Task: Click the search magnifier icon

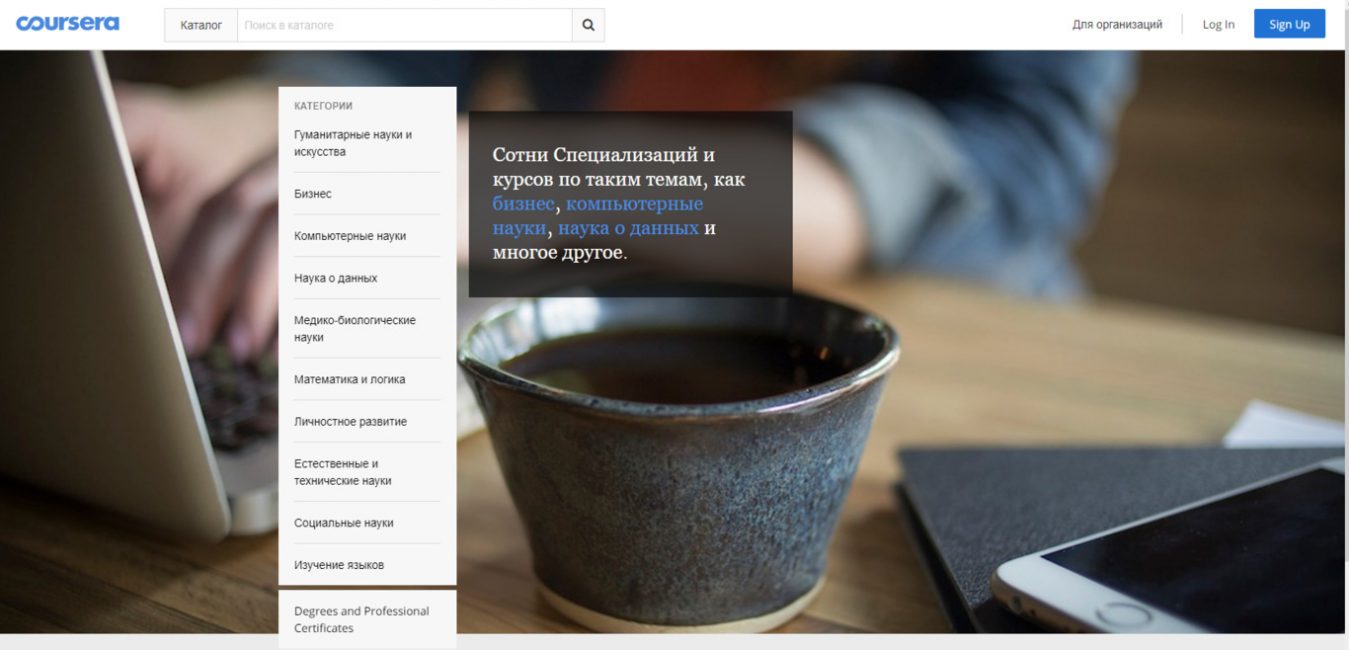Action: coord(588,25)
